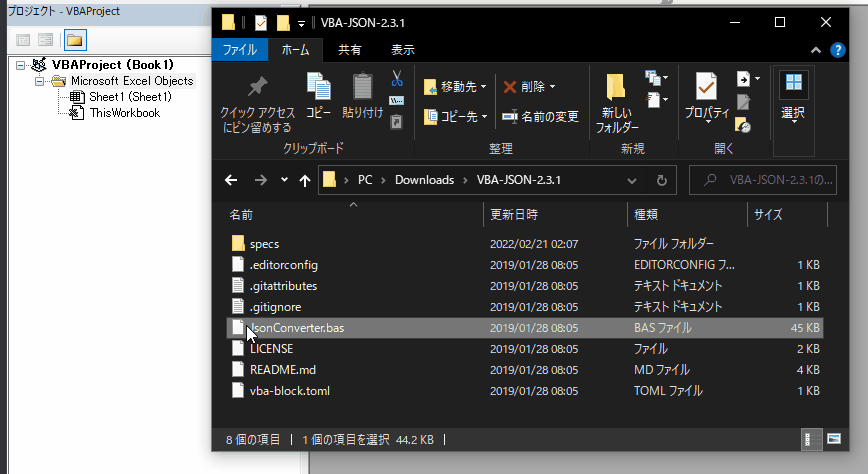Switch to the Home ribbon tab

[x=295, y=50]
